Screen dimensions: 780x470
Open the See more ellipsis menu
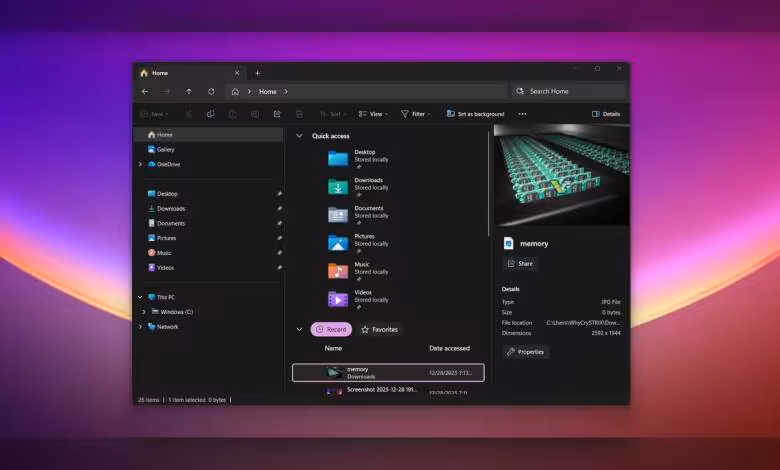(x=522, y=114)
